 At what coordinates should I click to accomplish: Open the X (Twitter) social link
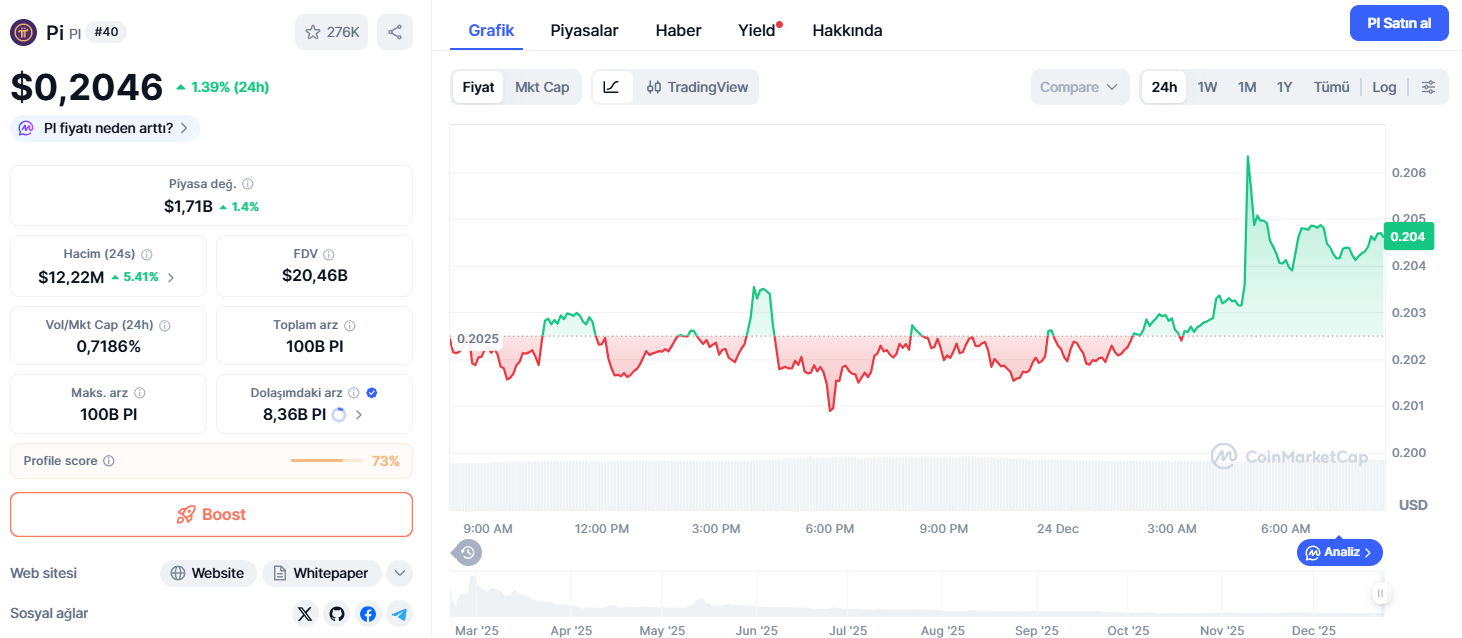pyautogui.click(x=305, y=614)
